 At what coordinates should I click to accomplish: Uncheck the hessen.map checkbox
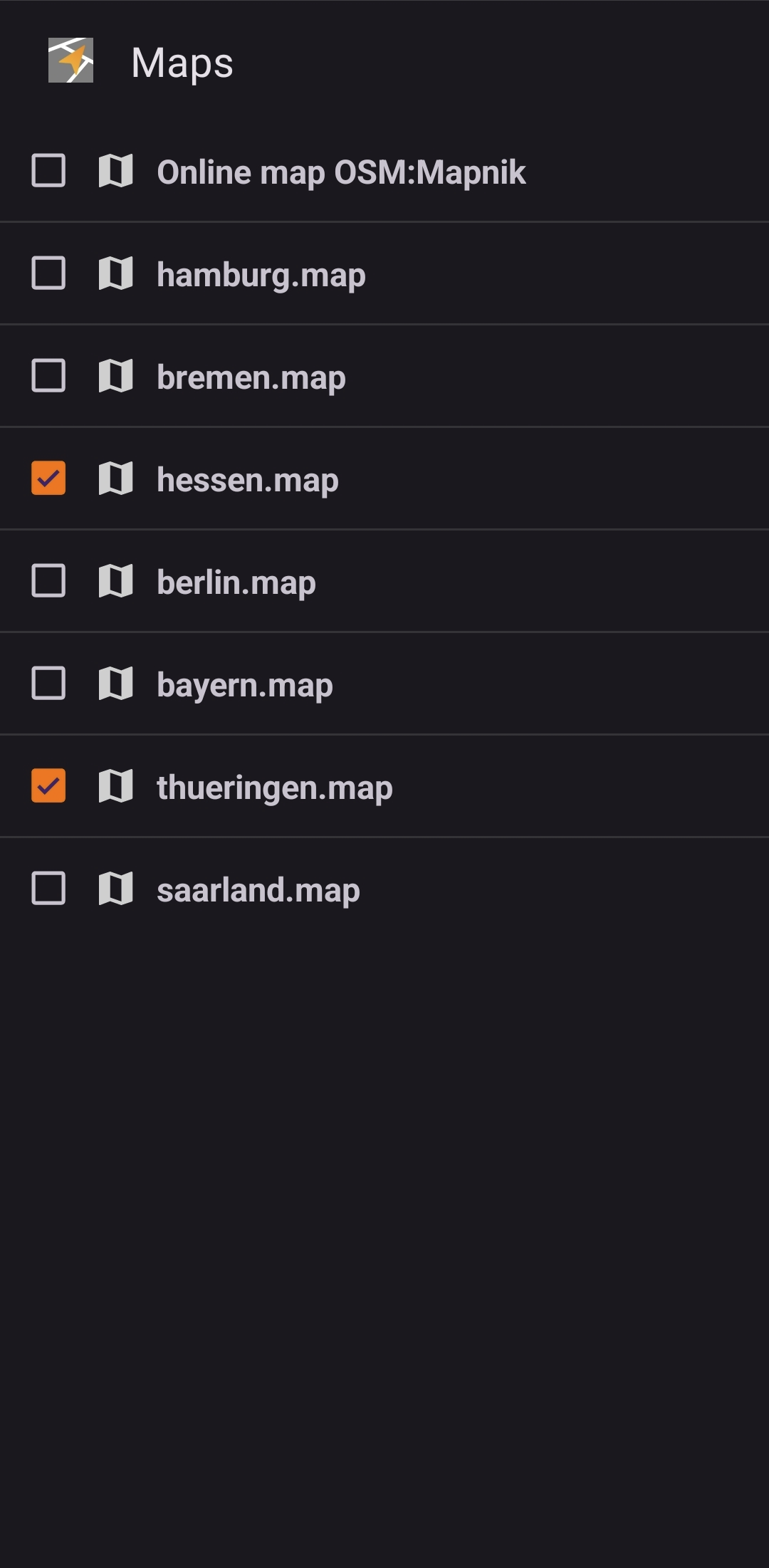tap(48, 479)
